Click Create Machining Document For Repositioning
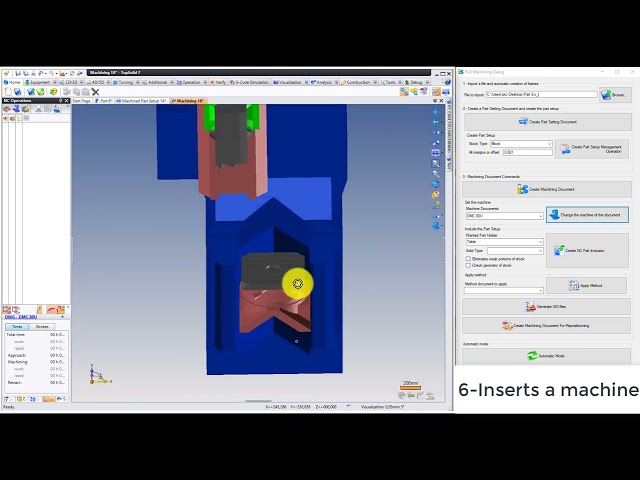The width and height of the screenshot is (640, 480). pyautogui.click(x=547, y=325)
